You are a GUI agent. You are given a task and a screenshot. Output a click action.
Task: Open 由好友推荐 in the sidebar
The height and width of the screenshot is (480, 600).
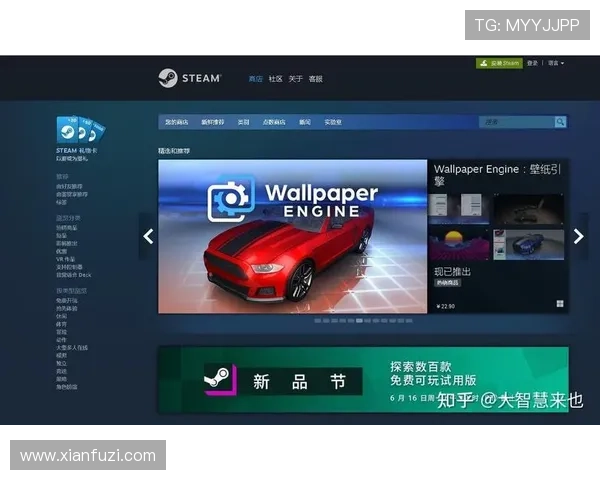69,186
